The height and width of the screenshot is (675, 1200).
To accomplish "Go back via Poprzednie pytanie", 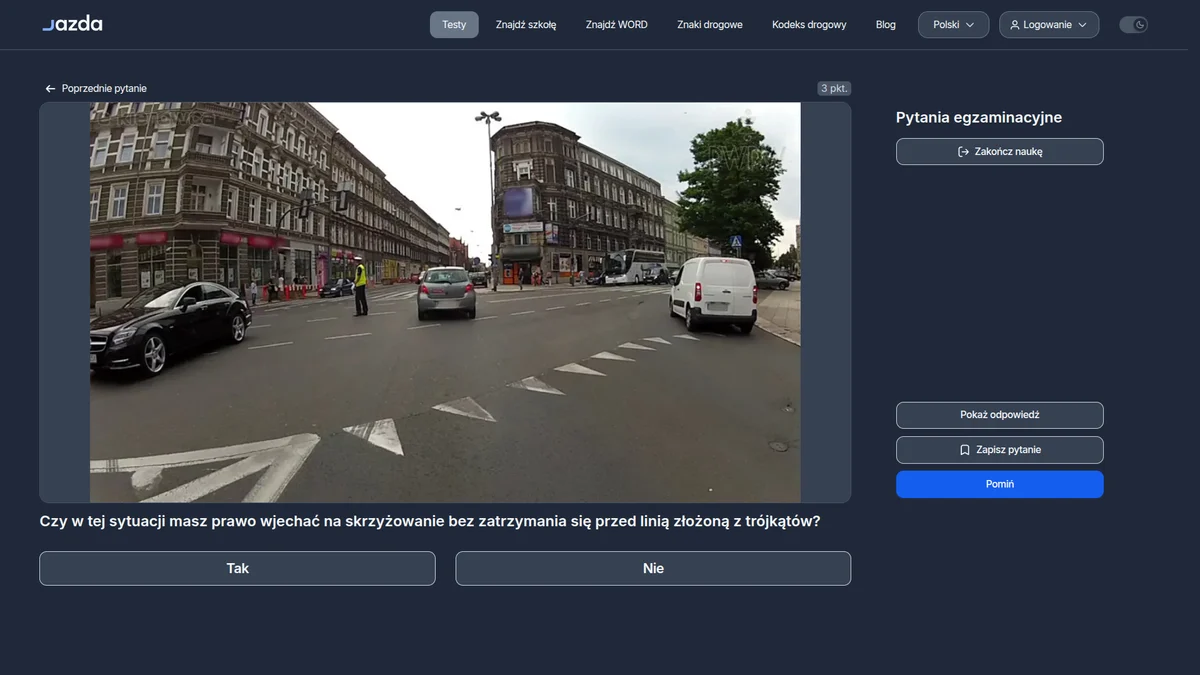I will coord(96,89).
